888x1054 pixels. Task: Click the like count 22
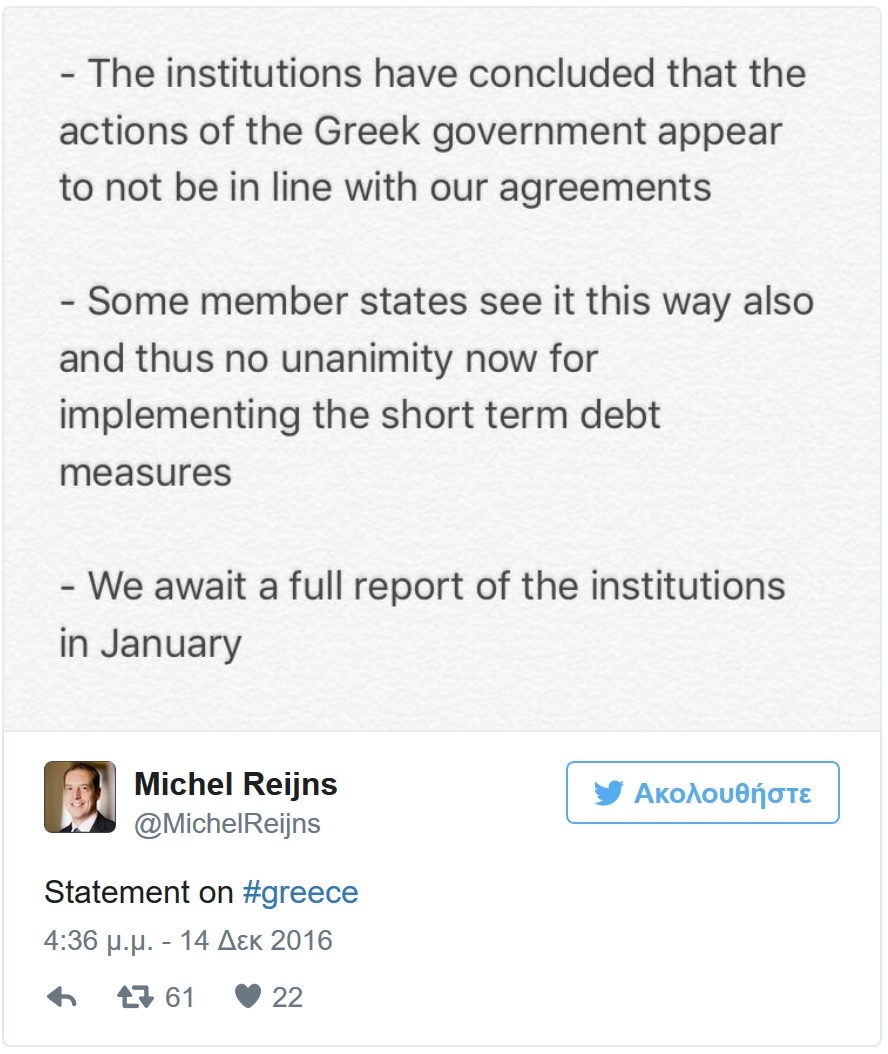(287, 997)
